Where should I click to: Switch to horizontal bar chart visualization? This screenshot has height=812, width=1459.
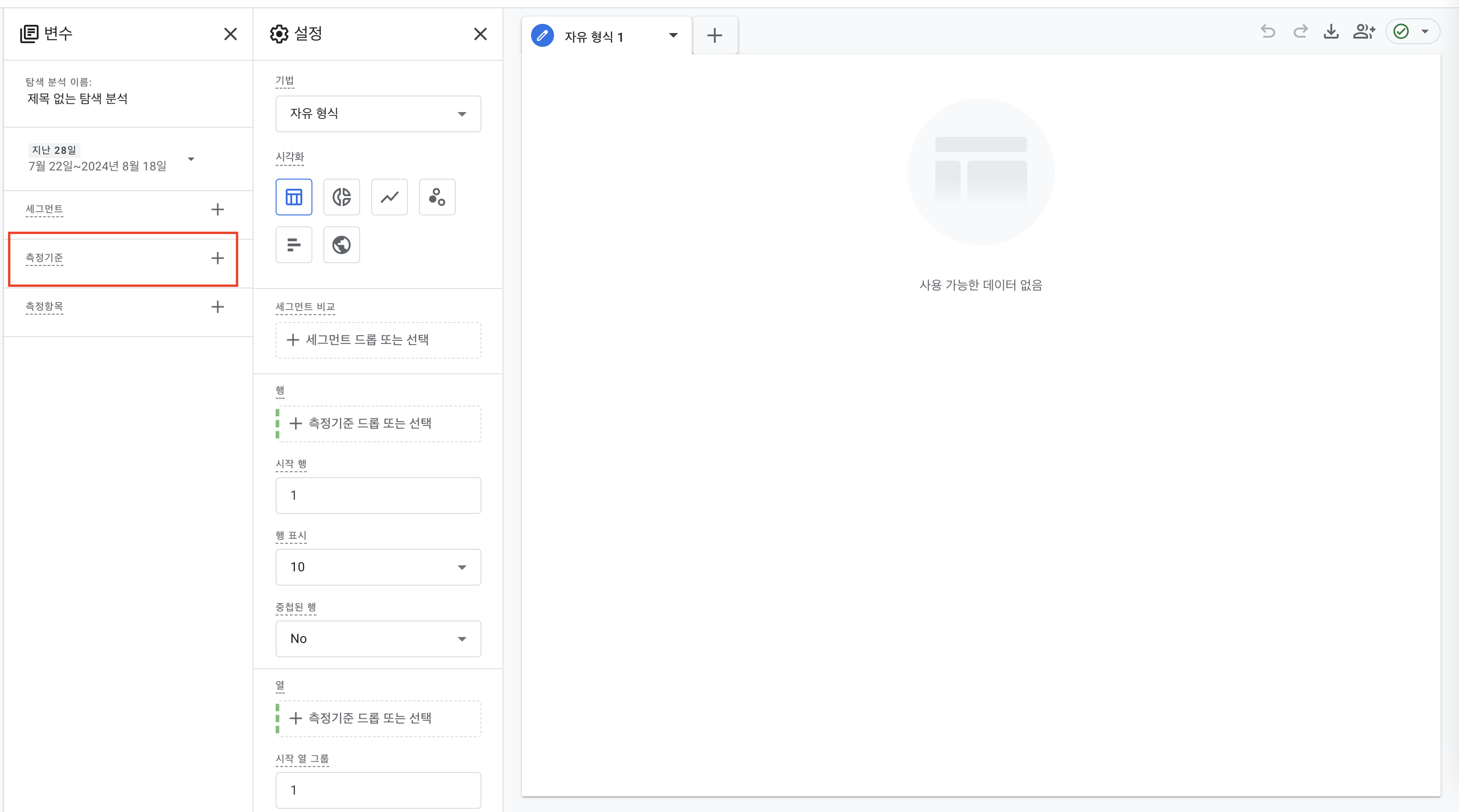(x=294, y=245)
